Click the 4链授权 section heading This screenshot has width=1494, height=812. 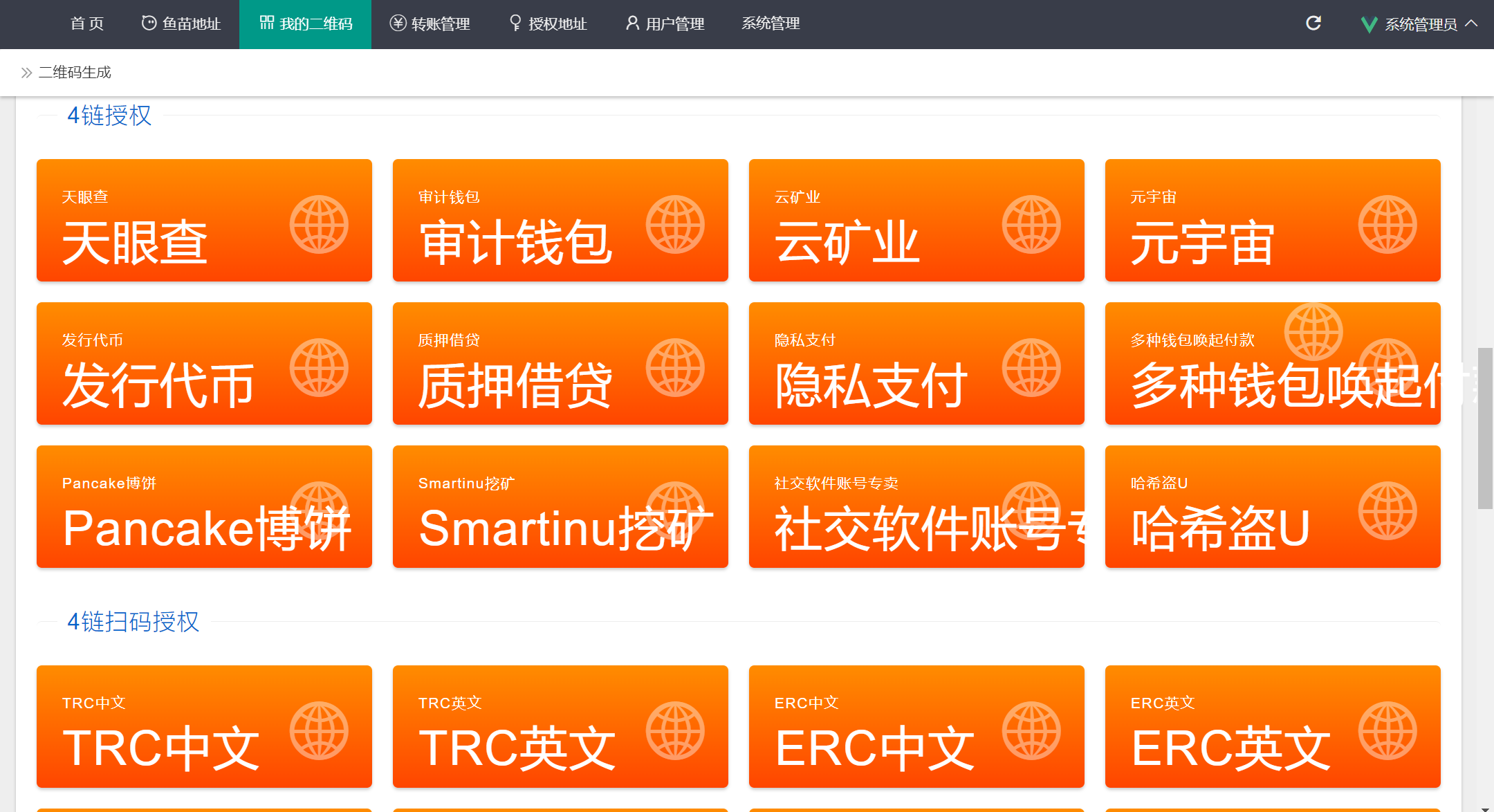tap(109, 116)
